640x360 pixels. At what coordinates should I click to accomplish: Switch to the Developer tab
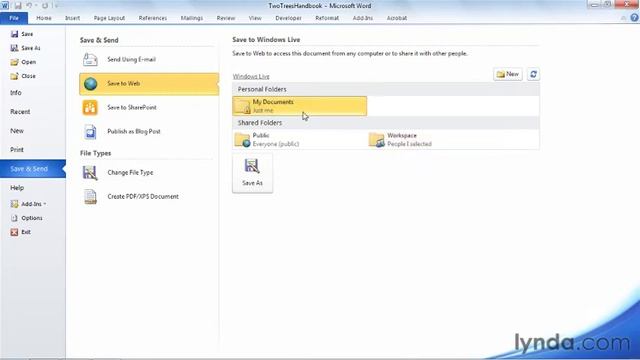coord(288,18)
